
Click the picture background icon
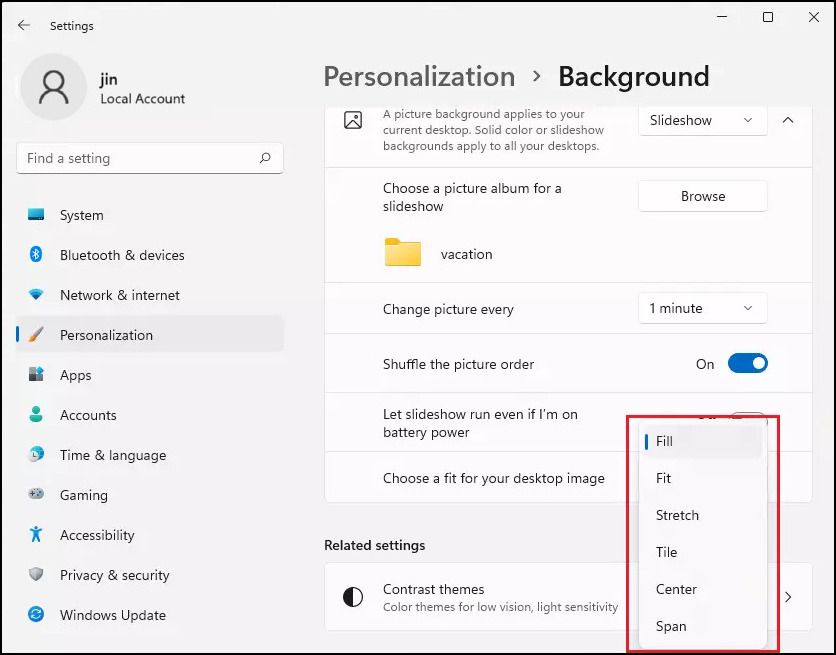[353, 120]
